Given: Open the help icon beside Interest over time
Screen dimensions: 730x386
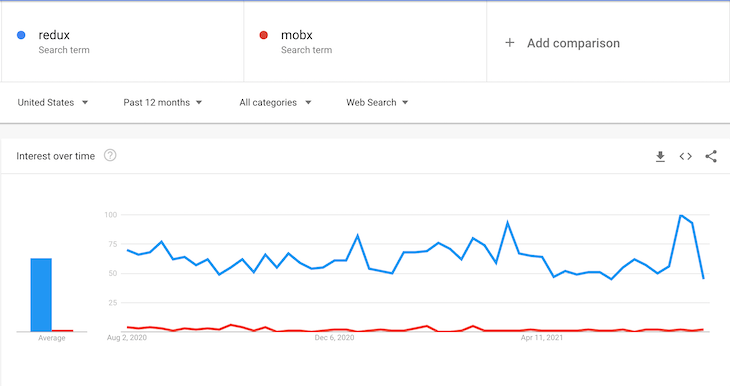Looking at the screenshot, I should click(110, 155).
